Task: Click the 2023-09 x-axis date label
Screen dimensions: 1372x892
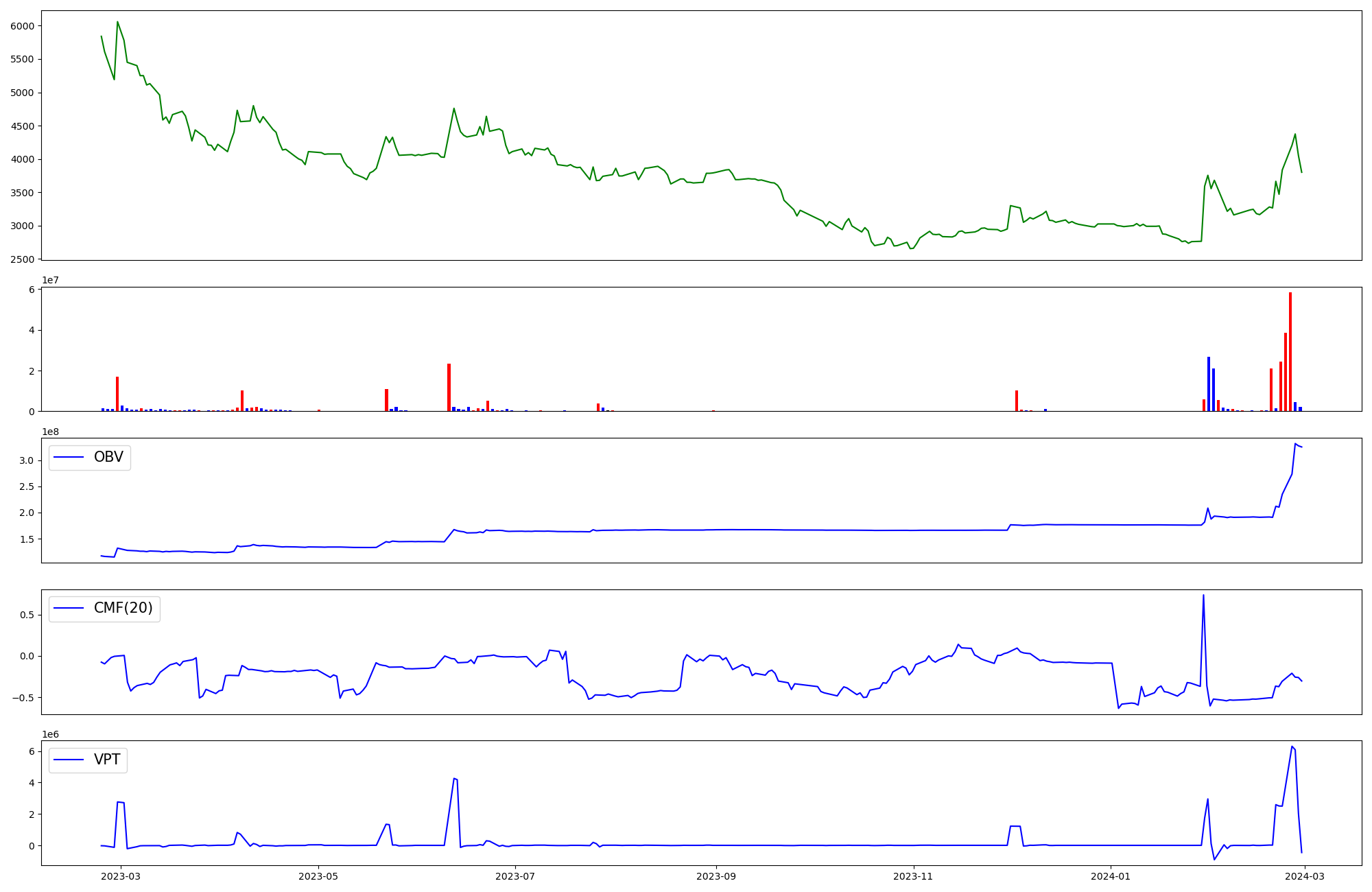Action: (x=716, y=876)
